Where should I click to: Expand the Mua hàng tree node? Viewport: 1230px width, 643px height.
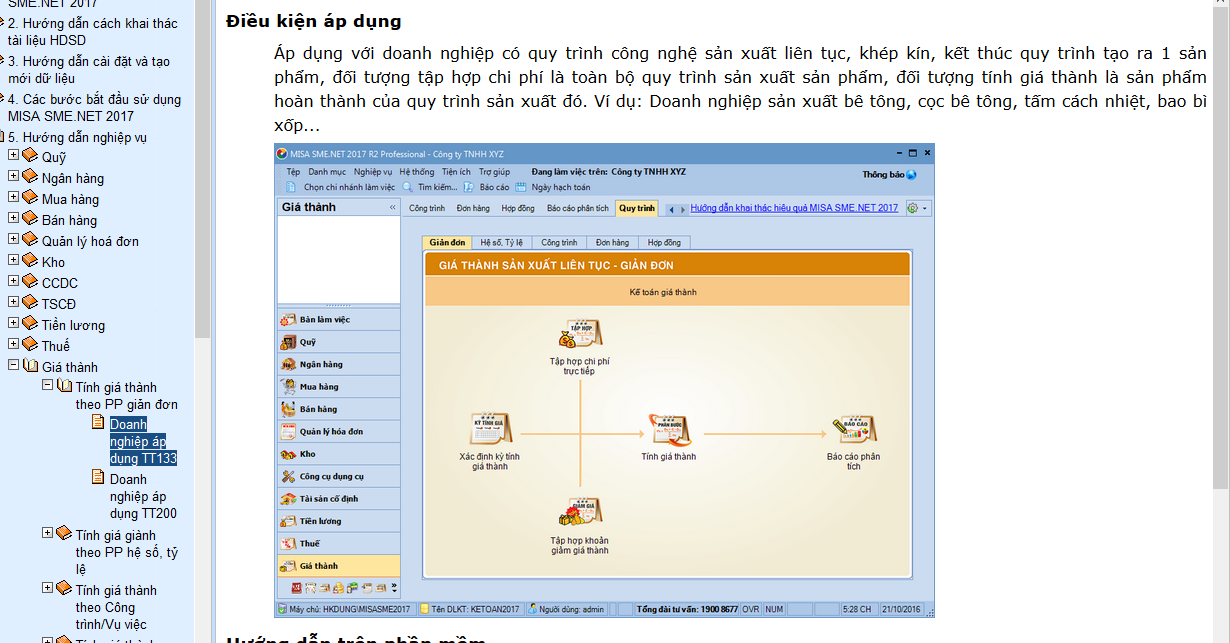(x=13, y=198)
